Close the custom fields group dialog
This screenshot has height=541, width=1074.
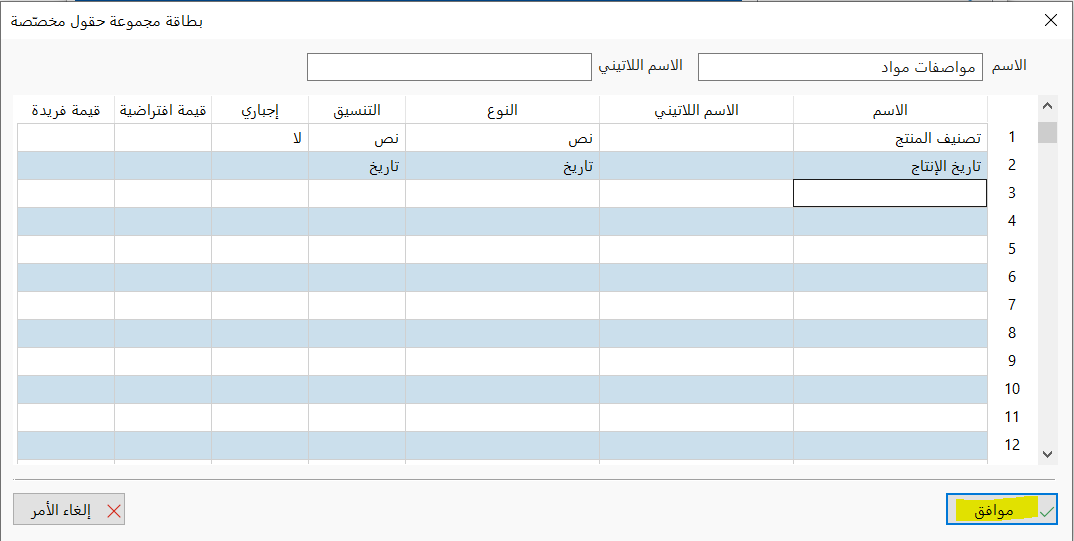1050,20
